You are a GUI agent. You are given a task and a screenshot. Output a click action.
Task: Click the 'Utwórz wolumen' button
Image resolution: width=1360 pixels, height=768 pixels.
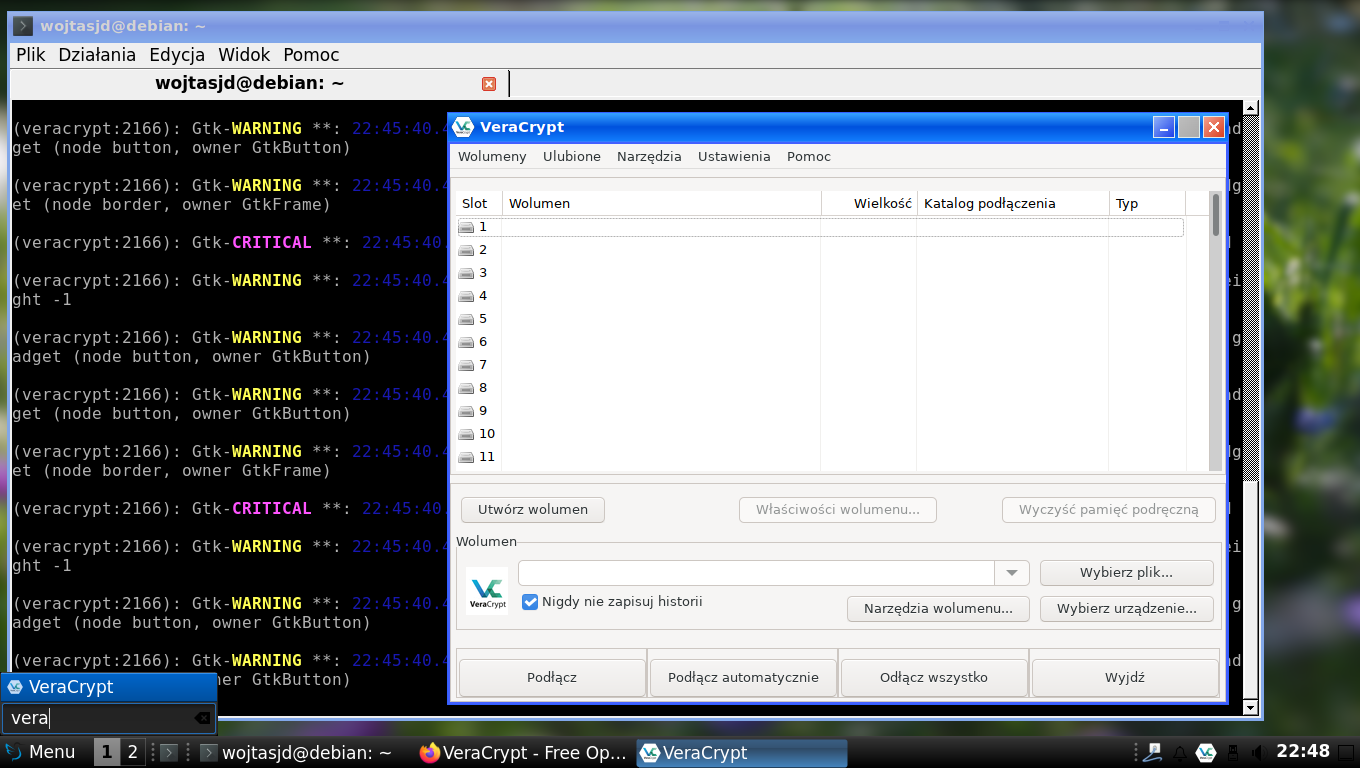[x=533, y=510]
